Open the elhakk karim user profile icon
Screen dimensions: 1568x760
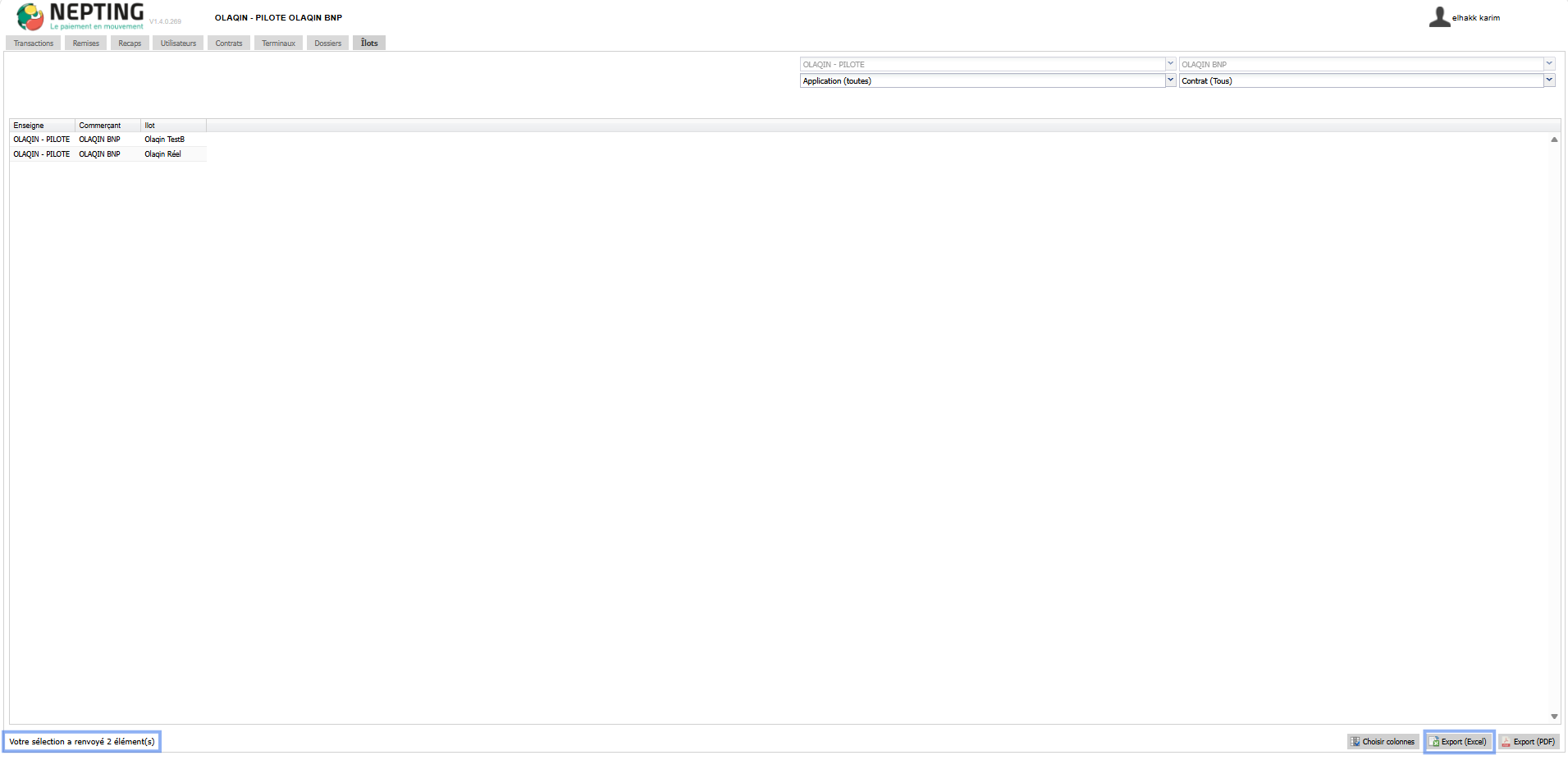pyautogui.click(x=1439, y=17)
